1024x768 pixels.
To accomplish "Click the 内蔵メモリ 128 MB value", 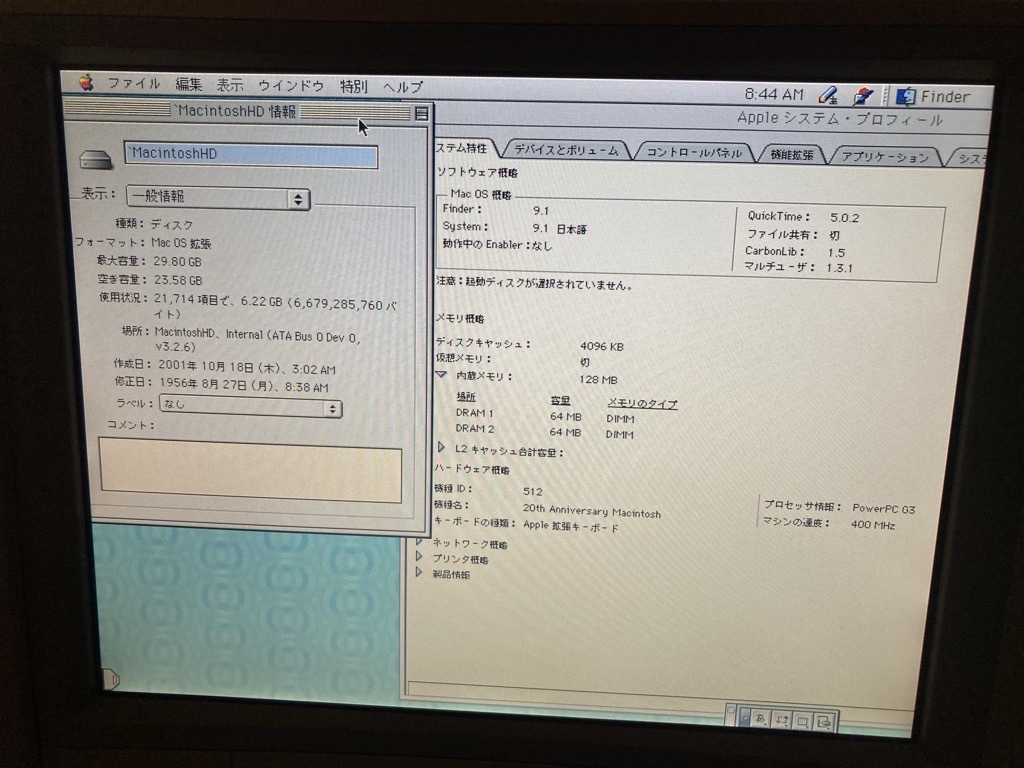I will (598, 379).
